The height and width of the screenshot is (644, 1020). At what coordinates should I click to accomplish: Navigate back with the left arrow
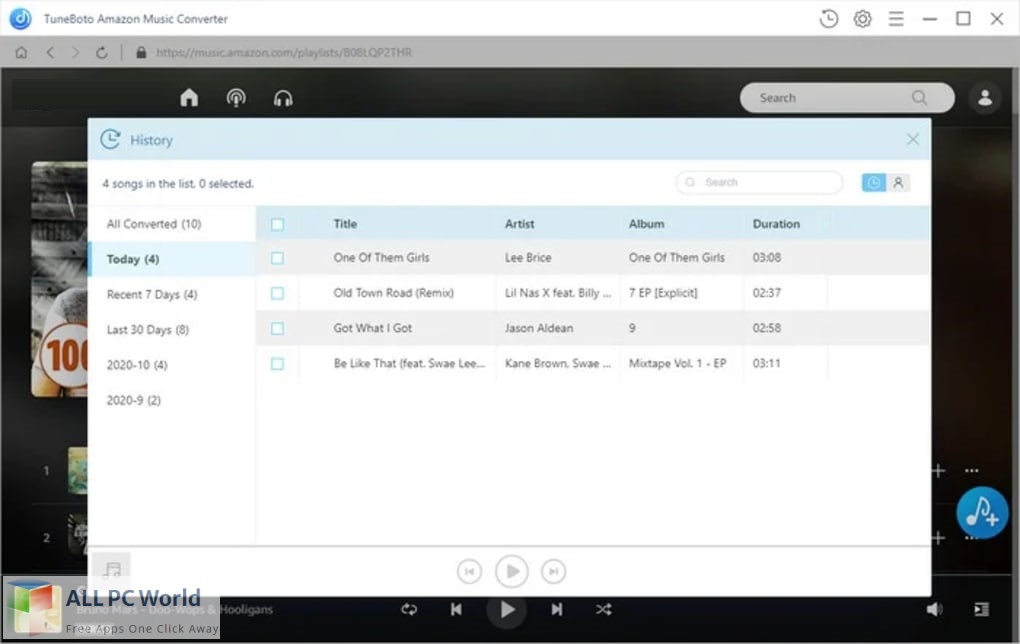pyautogui.click(x=50, y=53)
